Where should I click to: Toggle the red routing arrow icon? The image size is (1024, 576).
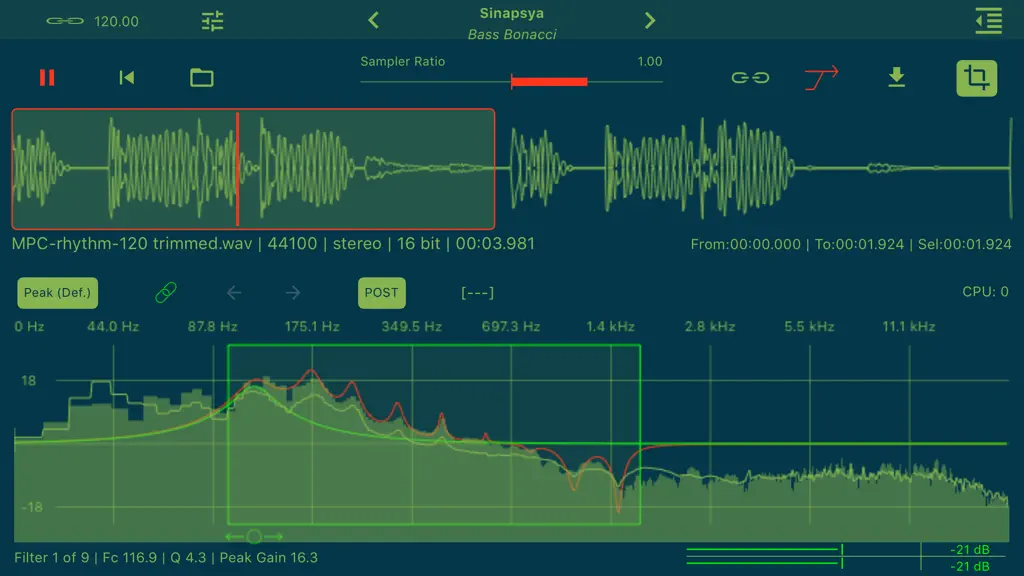click(x=822, y=78)
